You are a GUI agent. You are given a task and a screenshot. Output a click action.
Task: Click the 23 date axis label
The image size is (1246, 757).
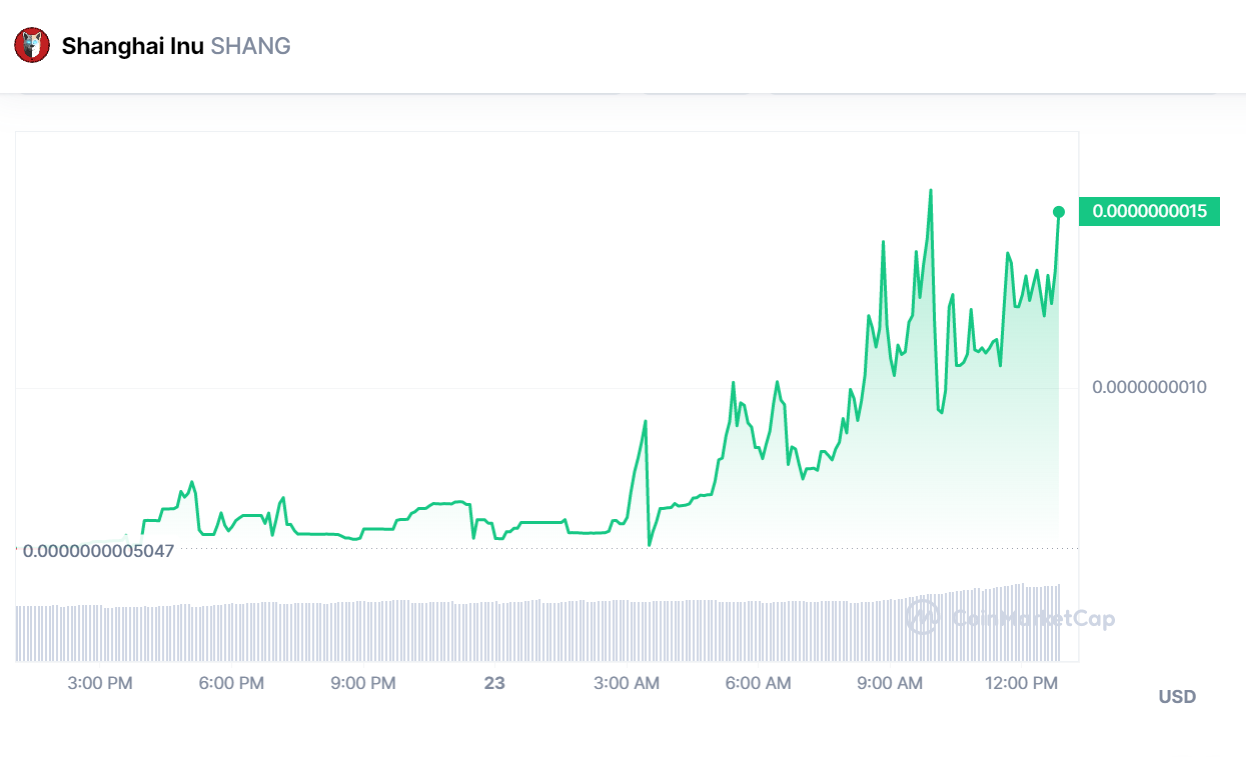tap(494, 684)
